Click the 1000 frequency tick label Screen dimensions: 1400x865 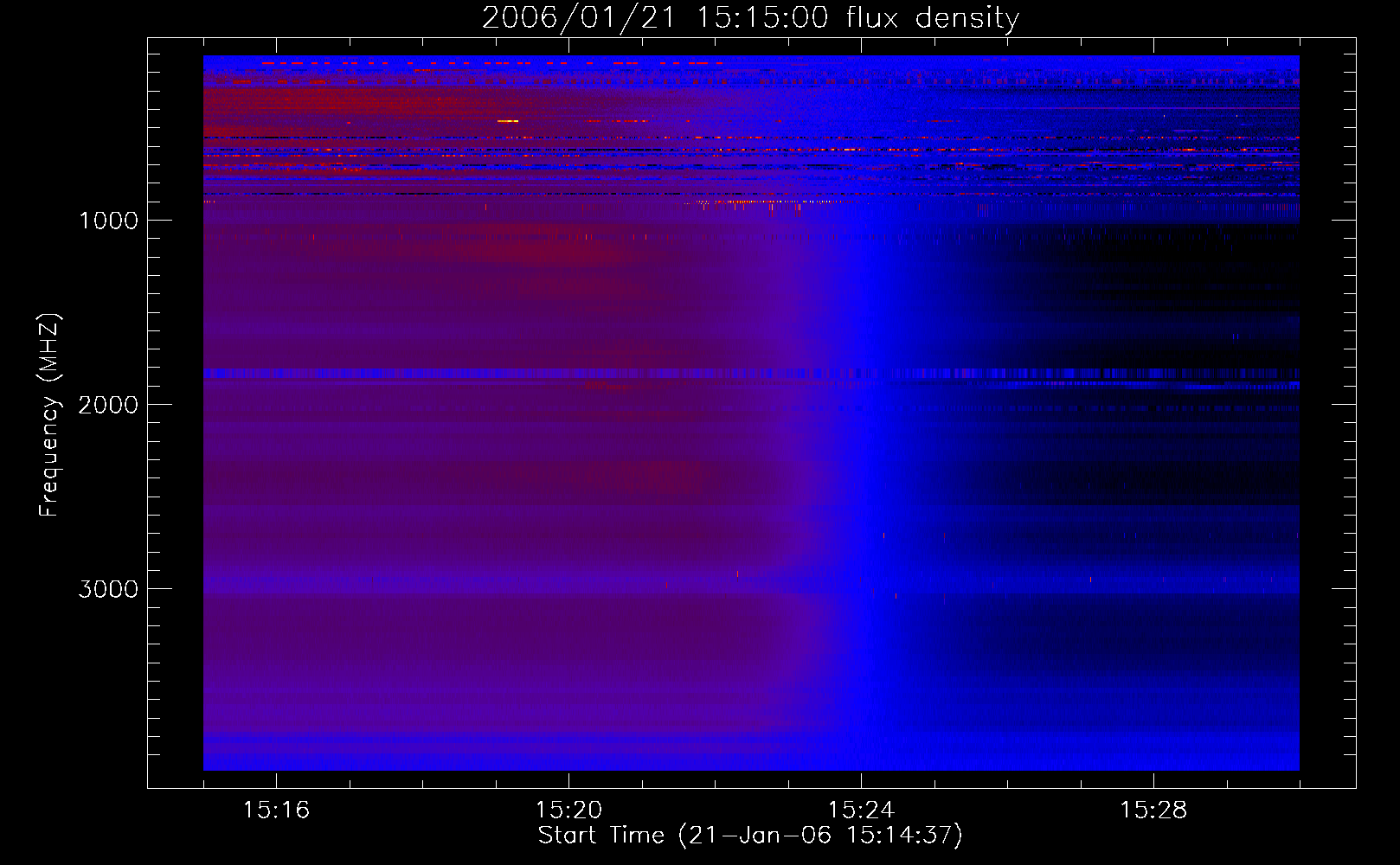coord(108,221)
